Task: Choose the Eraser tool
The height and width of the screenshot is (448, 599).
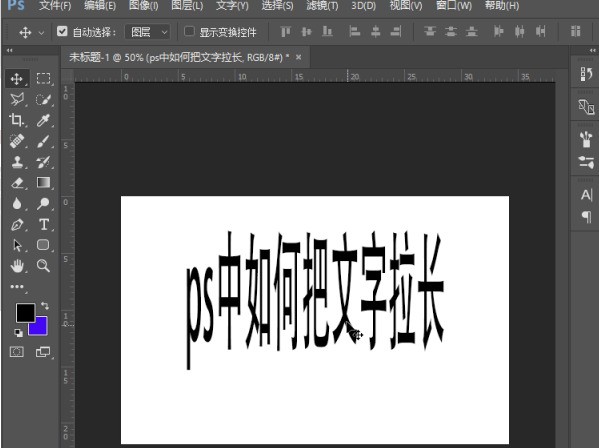Action: 17,183
